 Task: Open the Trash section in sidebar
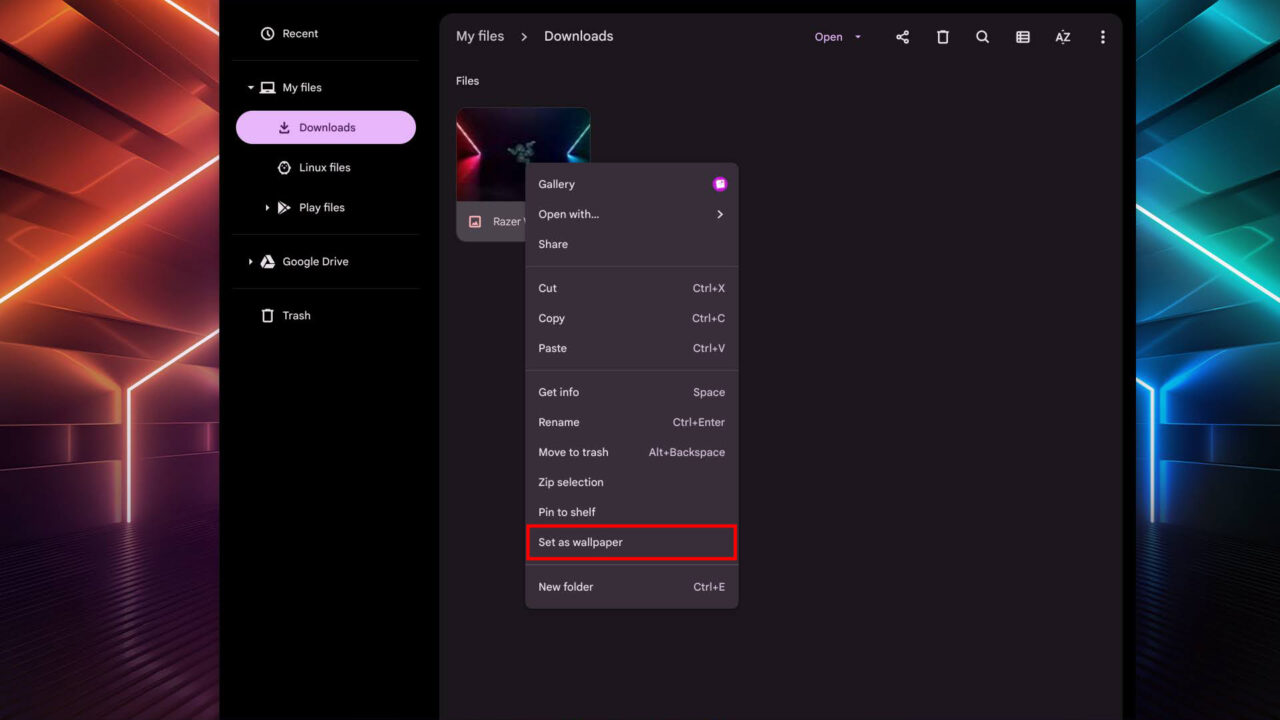tap(296, 315)
